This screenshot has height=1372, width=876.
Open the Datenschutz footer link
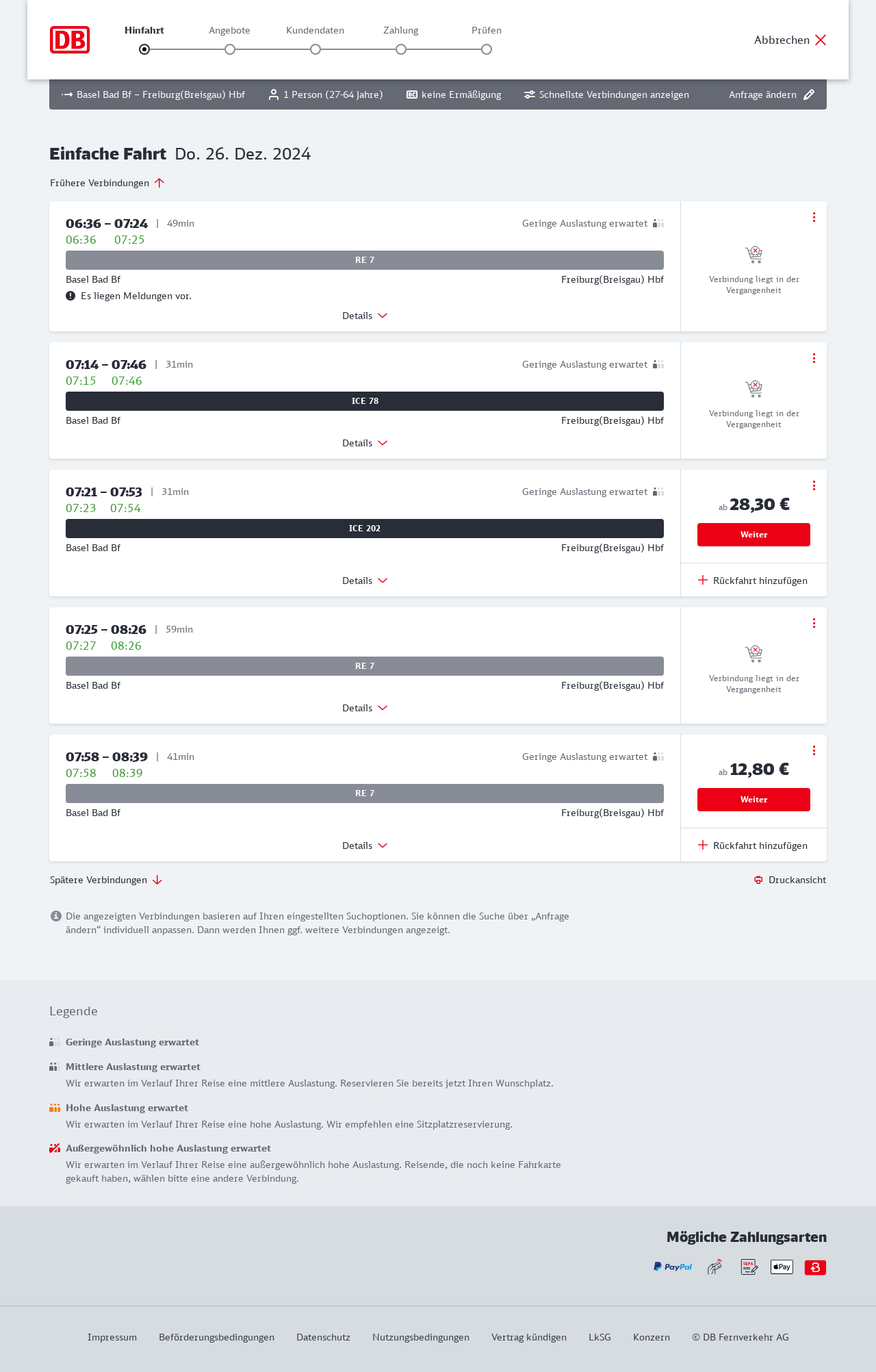(x=323, y=1337)
